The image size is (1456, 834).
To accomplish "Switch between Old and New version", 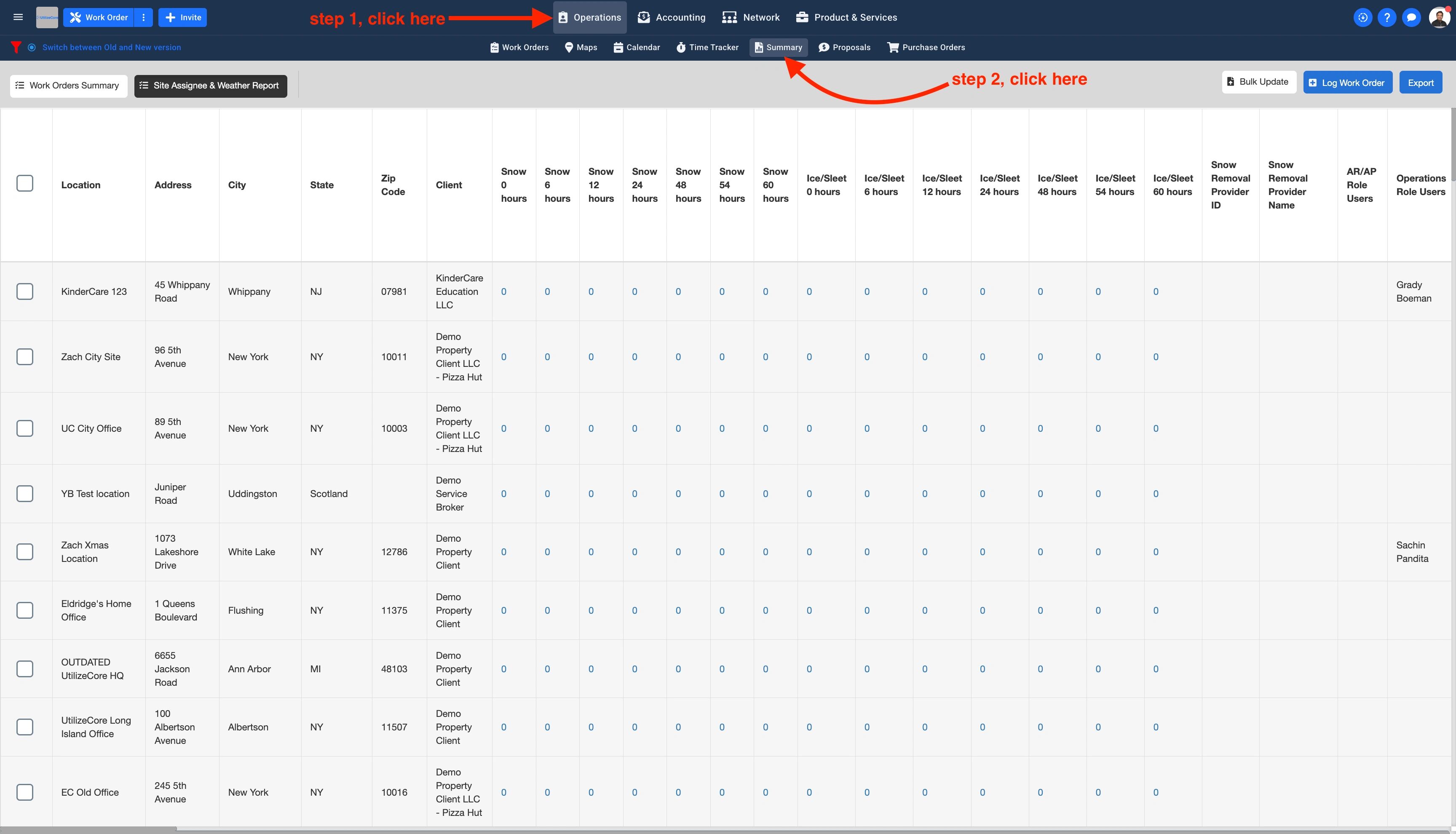I will click(x=111, y=47).
